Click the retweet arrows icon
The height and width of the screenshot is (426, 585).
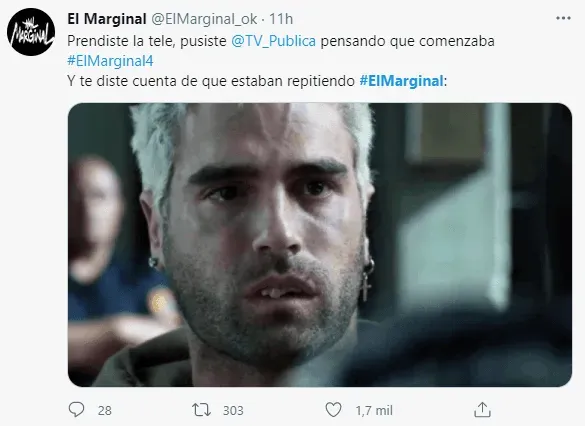click(x=201, y=410)
